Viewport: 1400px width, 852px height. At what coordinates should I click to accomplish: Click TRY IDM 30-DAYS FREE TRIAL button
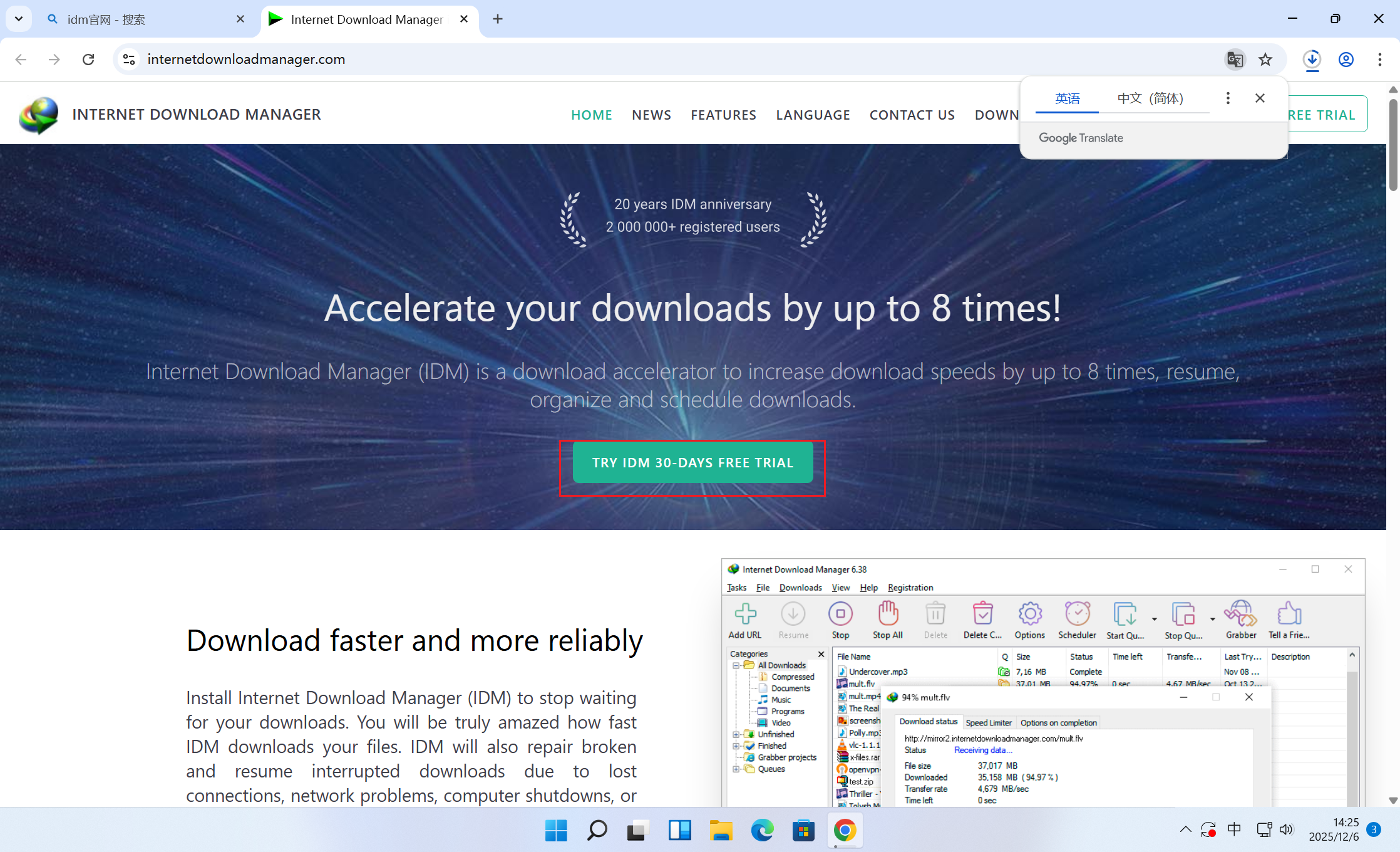[x=692, y=463]
